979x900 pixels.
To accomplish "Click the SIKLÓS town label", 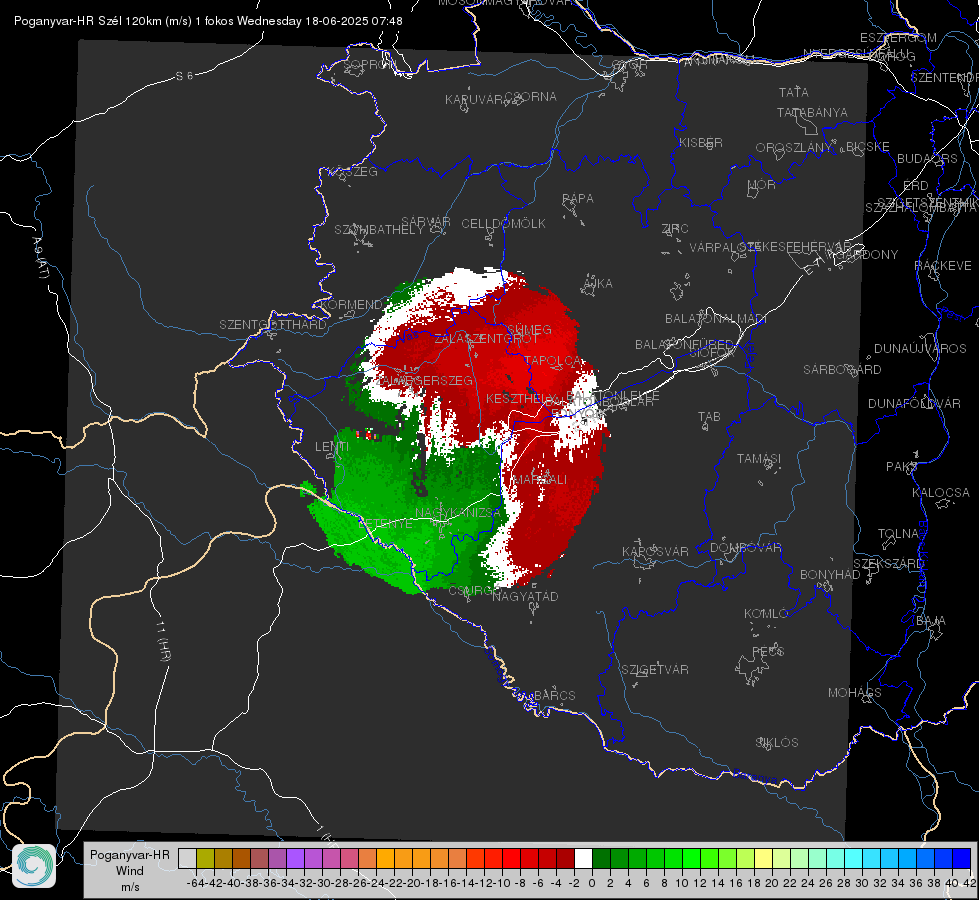I will point(777,743).
